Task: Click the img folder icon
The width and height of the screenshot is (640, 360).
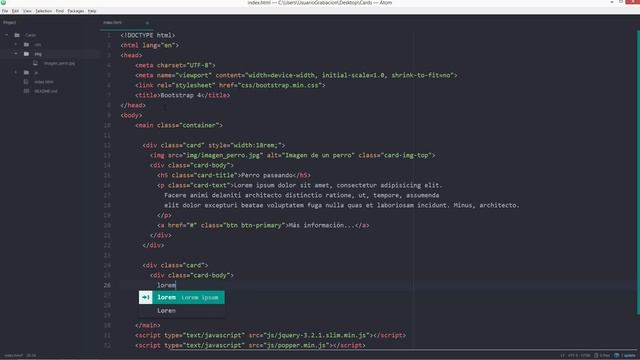Action: point(27,54)
